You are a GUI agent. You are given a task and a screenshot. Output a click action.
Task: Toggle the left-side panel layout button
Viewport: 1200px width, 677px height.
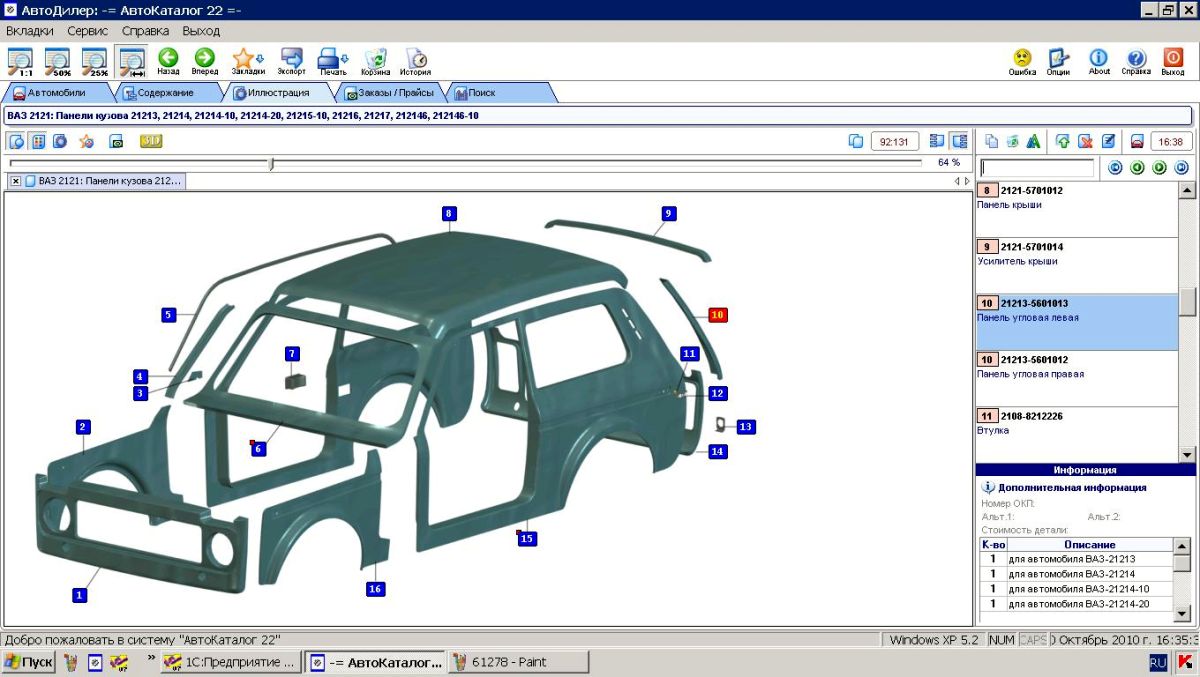pyautogui.click(x=937, y=141)
